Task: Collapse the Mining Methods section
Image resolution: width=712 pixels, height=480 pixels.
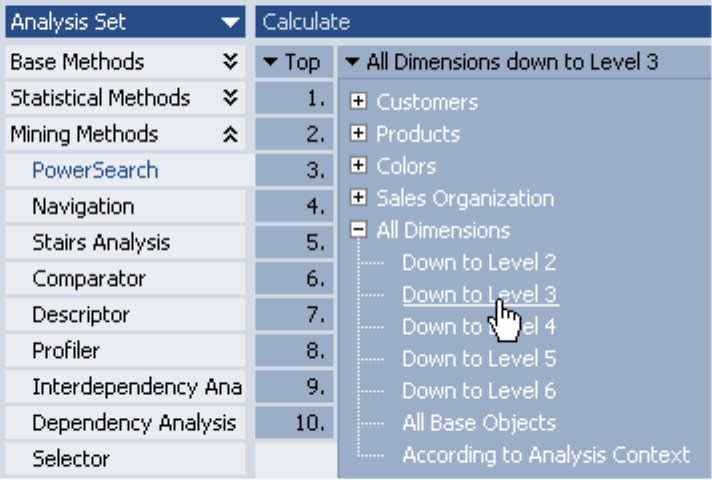Action: pyautogui.click(x=231, y=134)
